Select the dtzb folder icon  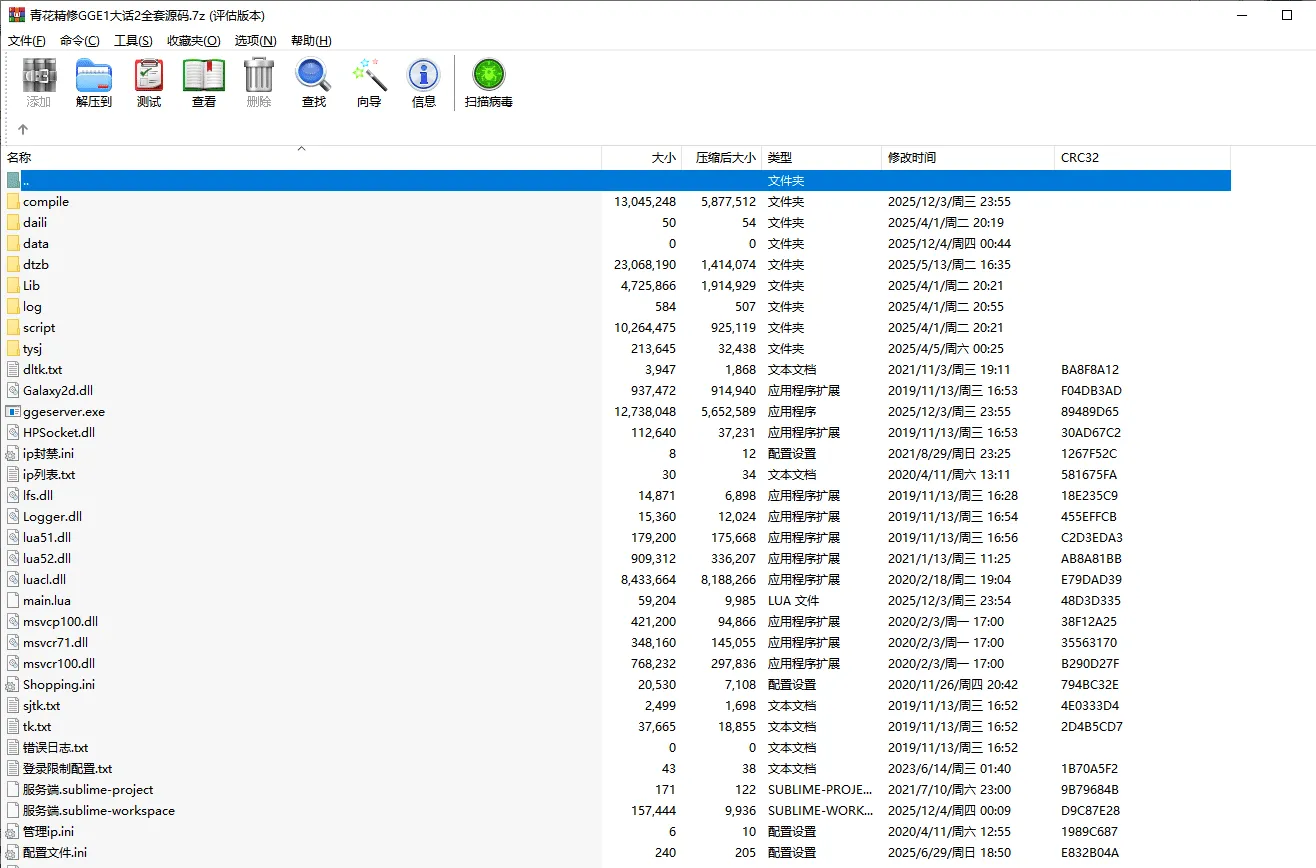tap(13, 264)
